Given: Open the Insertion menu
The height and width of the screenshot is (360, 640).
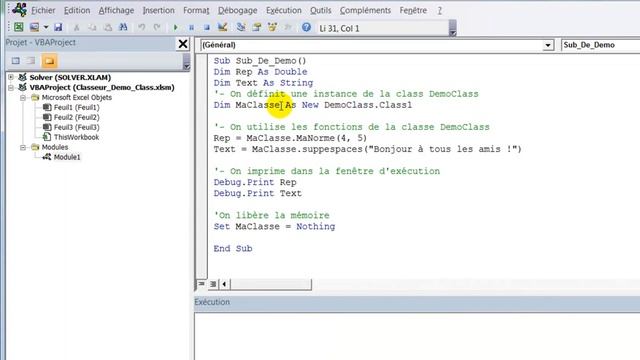Looking at the screenshot, I should (x=158, y=10).
